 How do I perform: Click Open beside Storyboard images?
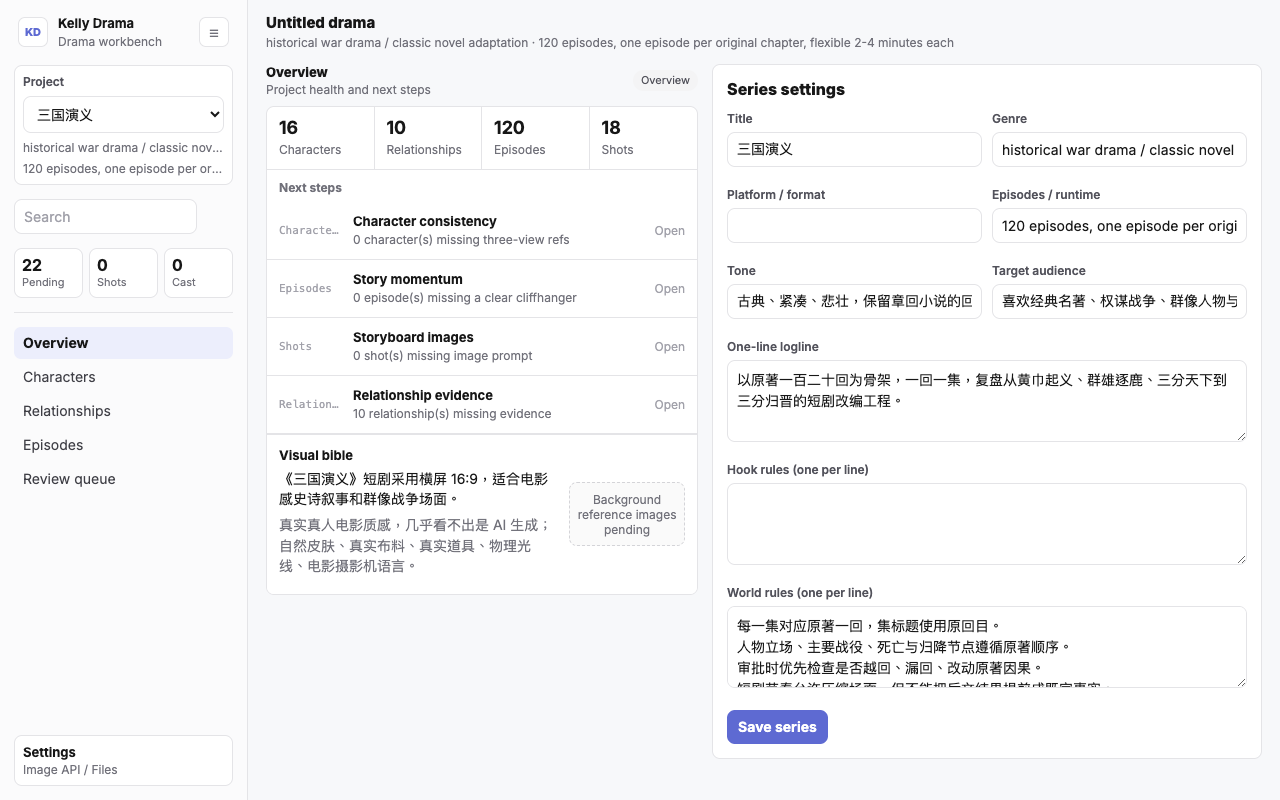coord(669,347)
